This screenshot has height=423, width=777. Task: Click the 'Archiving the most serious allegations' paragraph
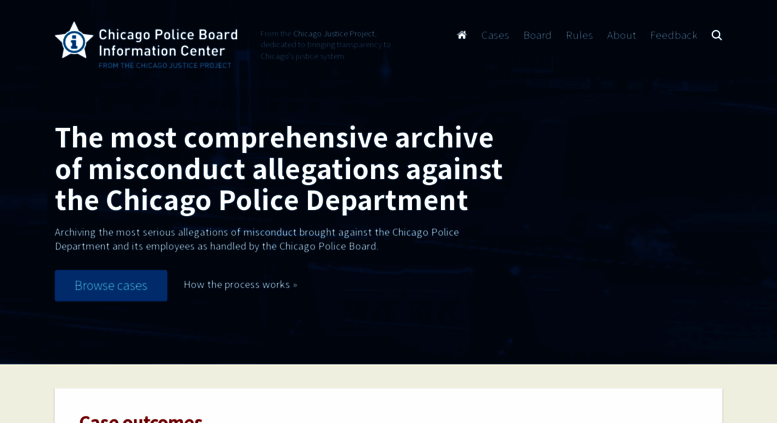coord(257,239)
